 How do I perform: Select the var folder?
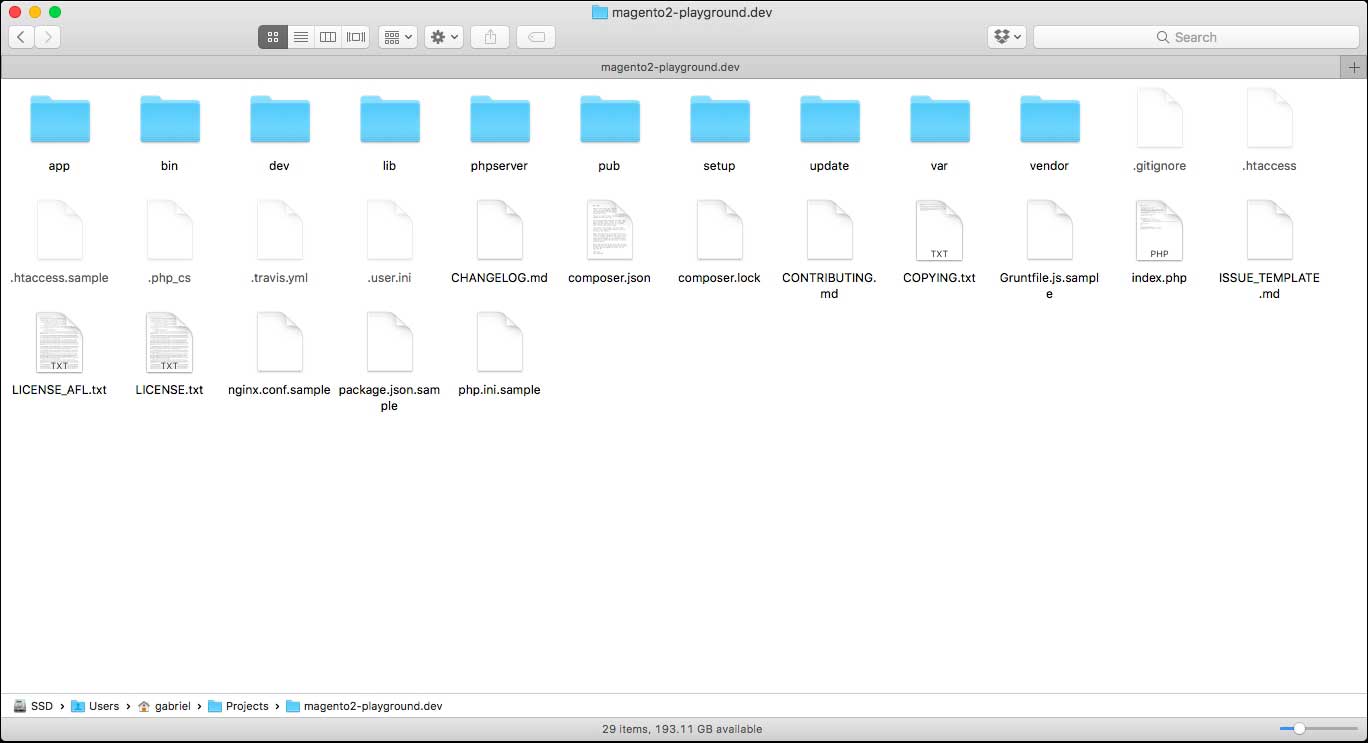940,120
